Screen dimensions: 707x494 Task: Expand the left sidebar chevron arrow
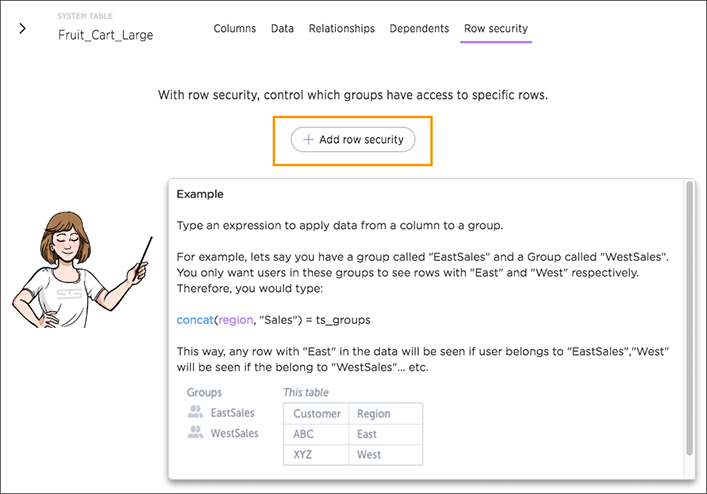23,28
